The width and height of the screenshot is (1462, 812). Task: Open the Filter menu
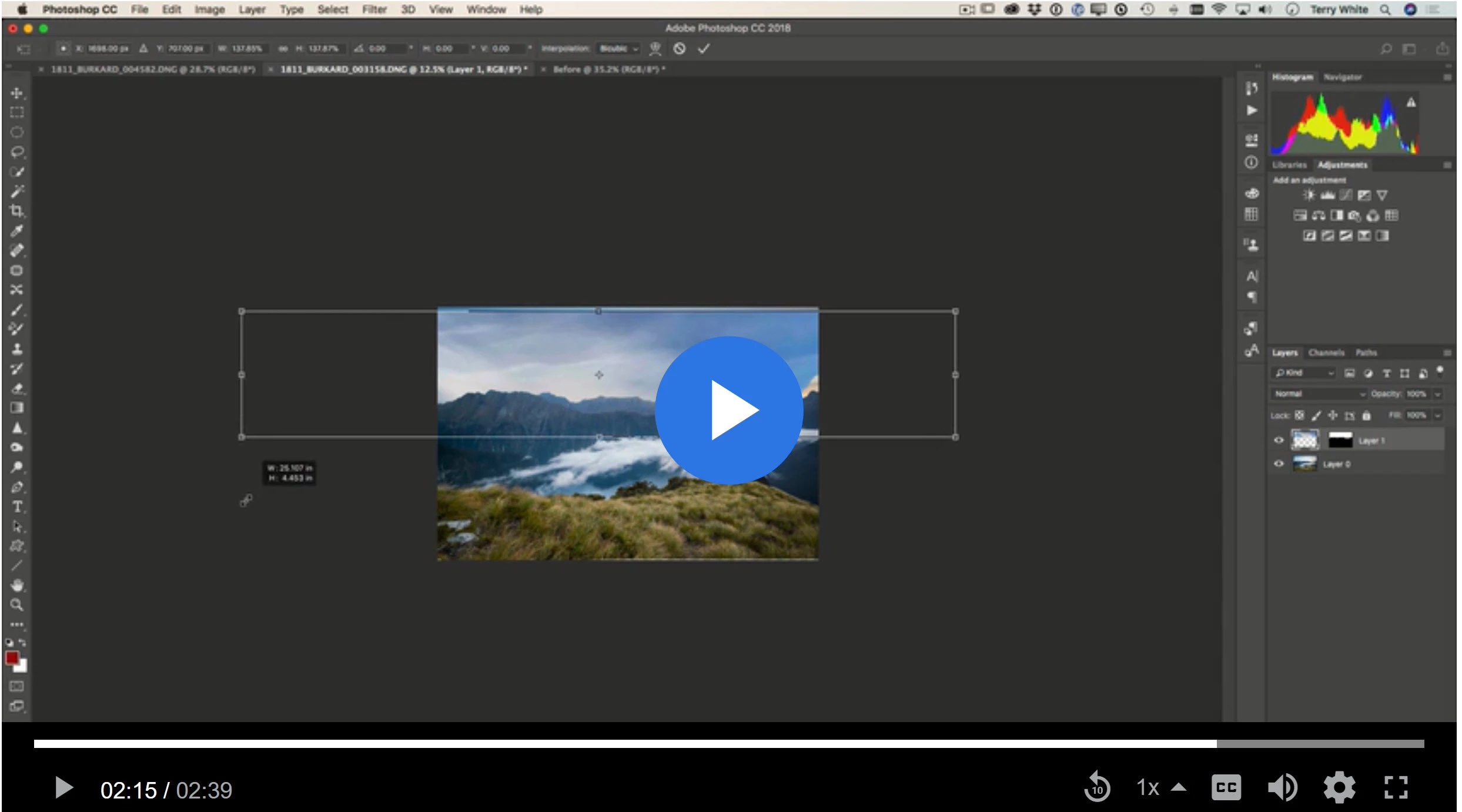(x=374, y=9)
